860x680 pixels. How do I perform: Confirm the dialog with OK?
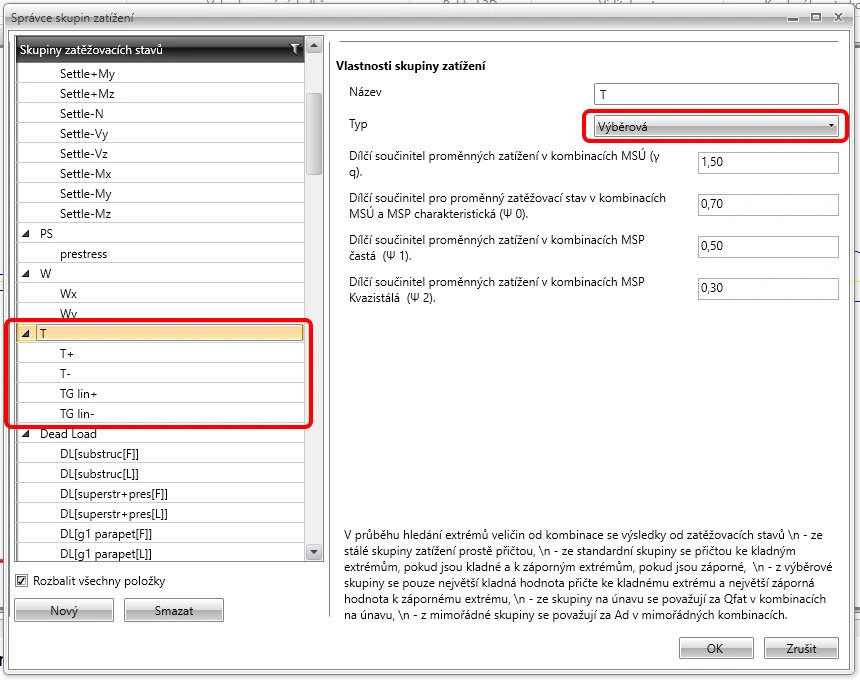pos(716,648)
